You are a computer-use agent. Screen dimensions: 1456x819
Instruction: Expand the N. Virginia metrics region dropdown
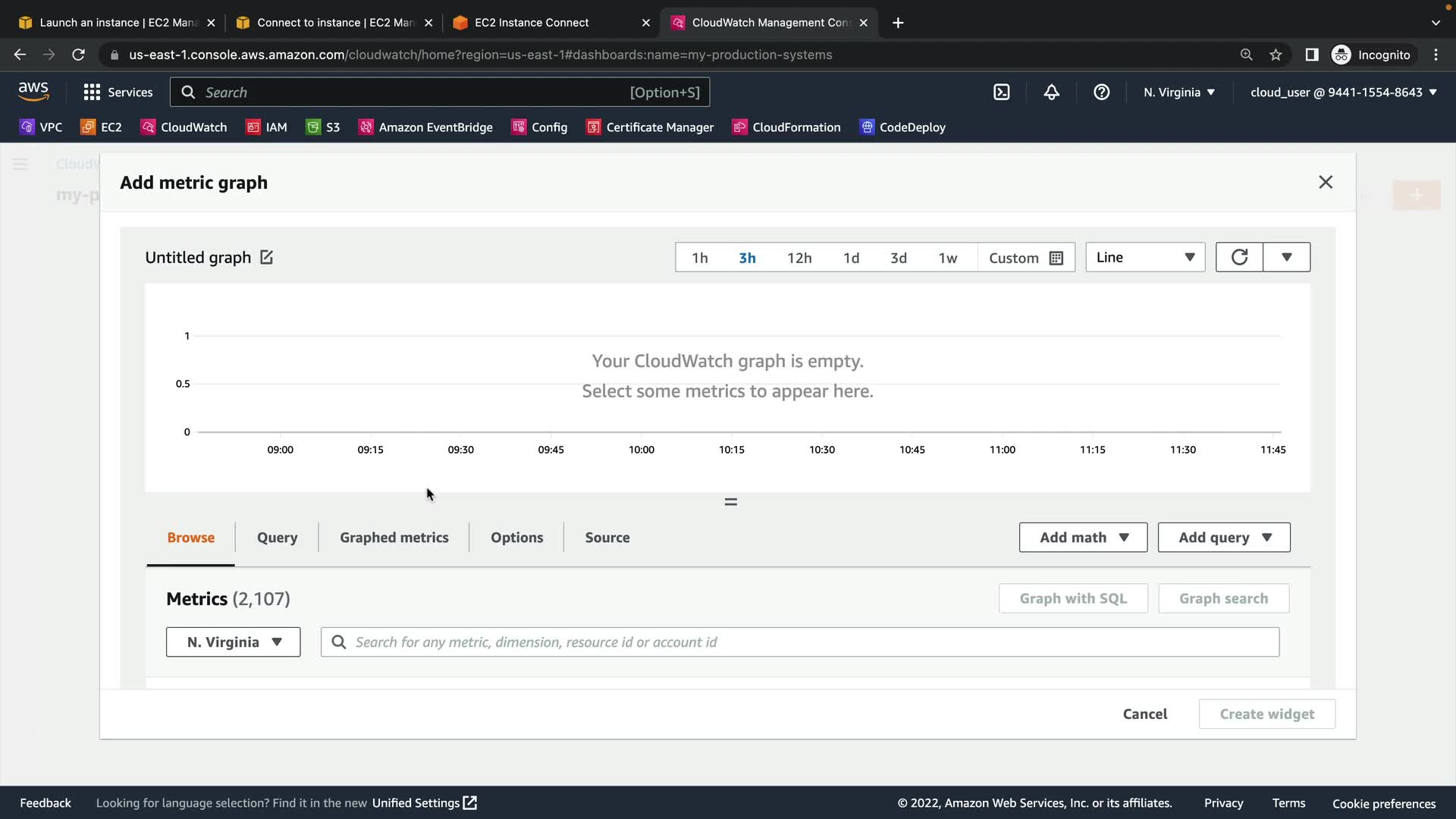pos(233,642)
